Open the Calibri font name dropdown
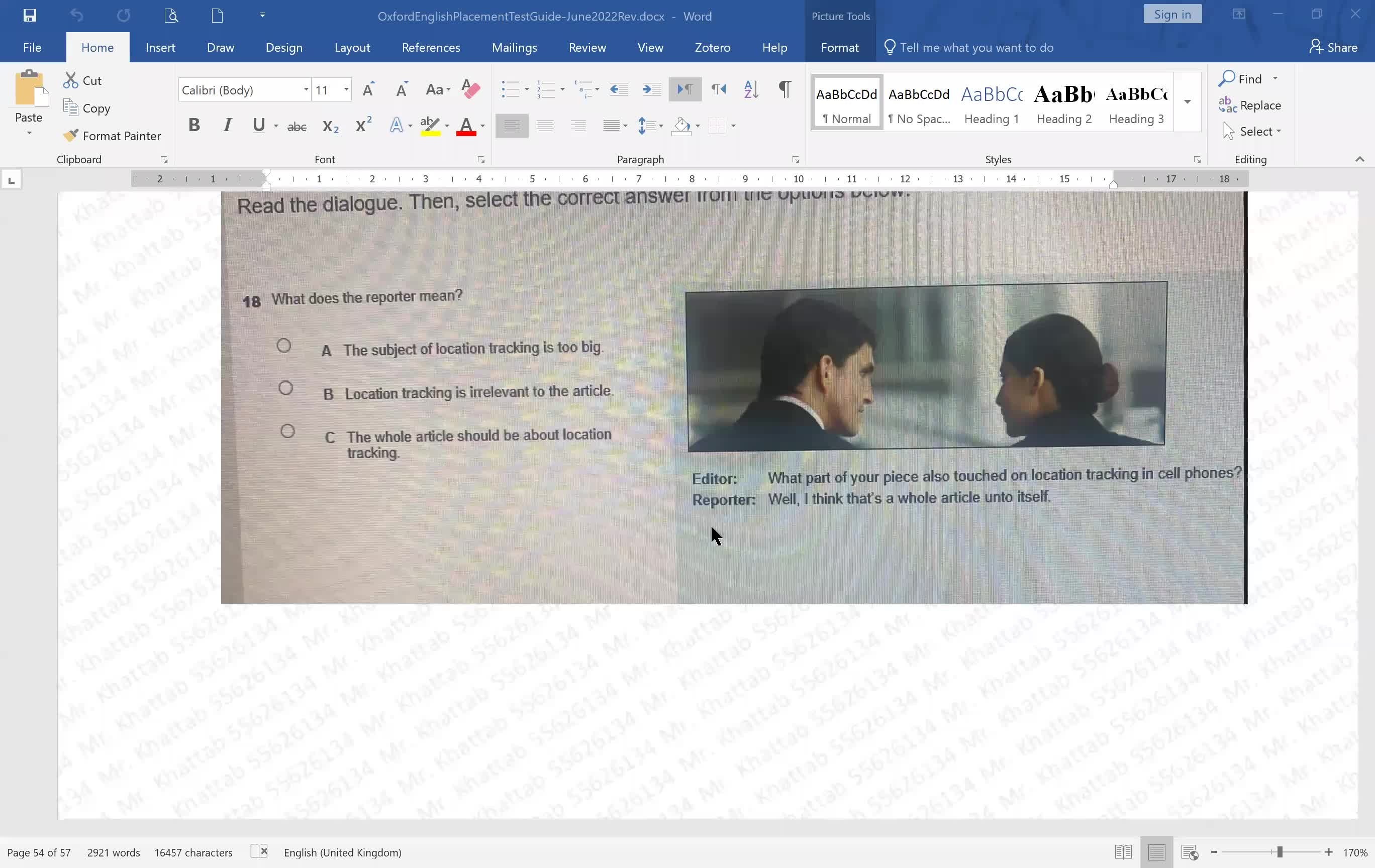 pos(306,89)
